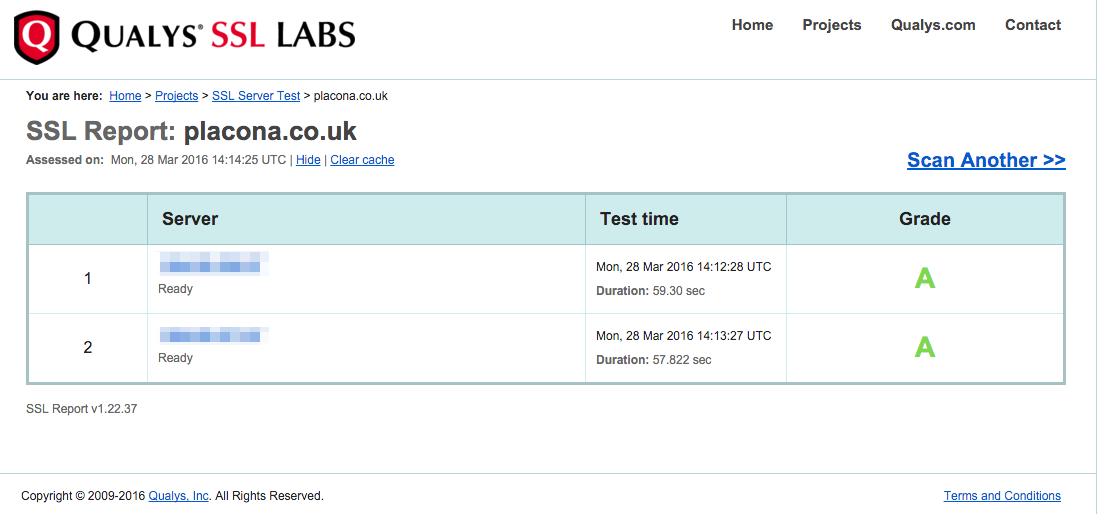Click the Hide link beside assessment date
Screen dimensions: 1097x514
(x=308, y=160)
